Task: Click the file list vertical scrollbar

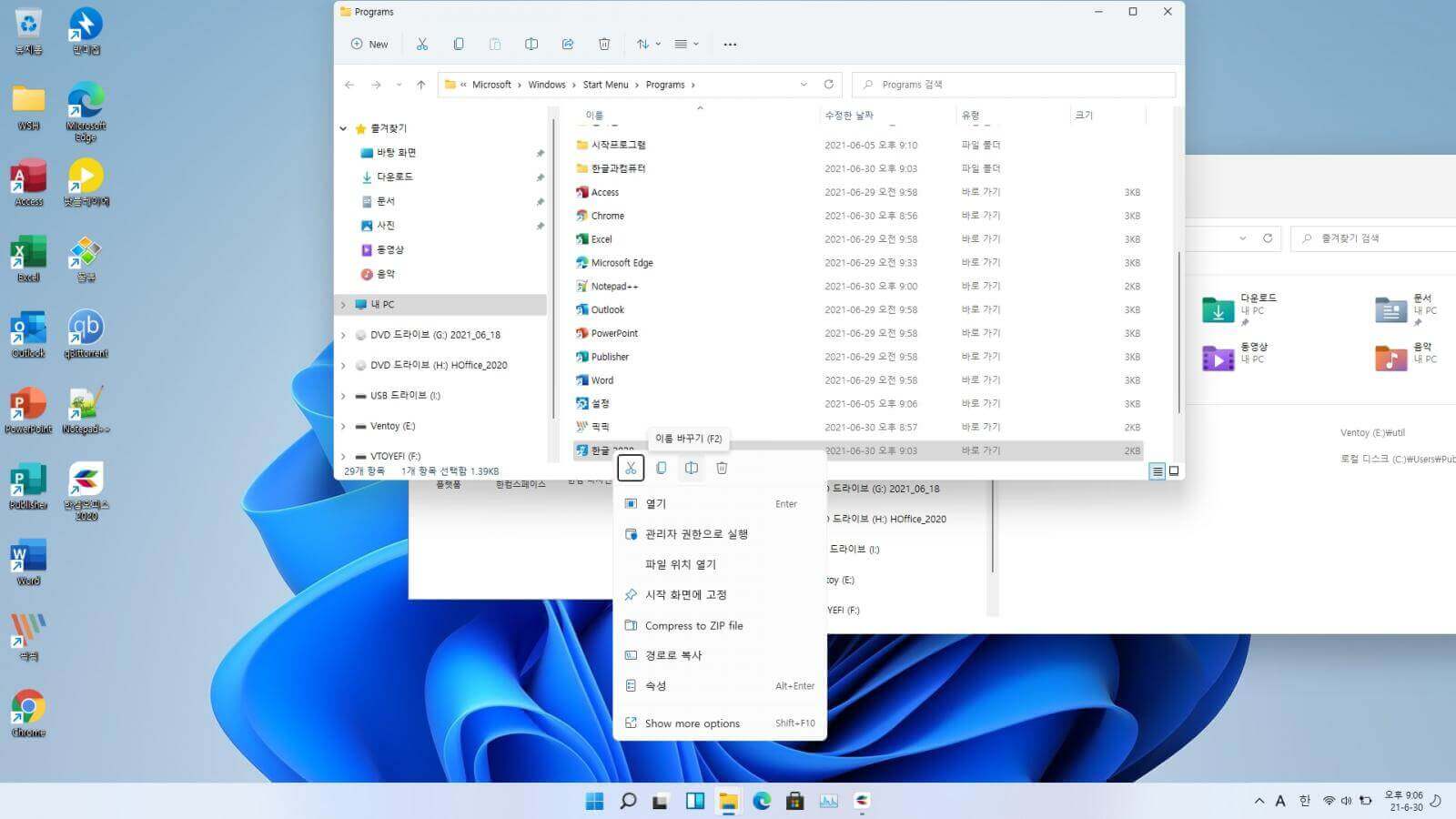Action: [x=1179, y=332]
